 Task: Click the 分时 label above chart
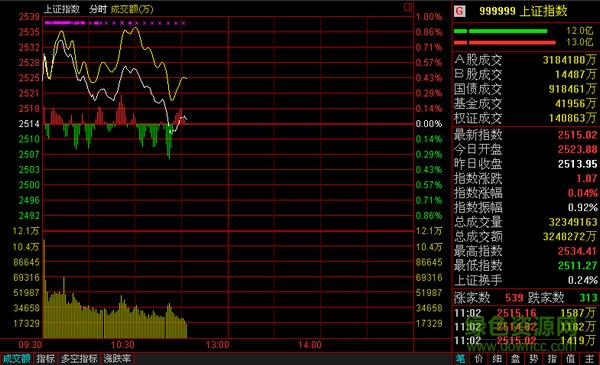tap(98, 9)
